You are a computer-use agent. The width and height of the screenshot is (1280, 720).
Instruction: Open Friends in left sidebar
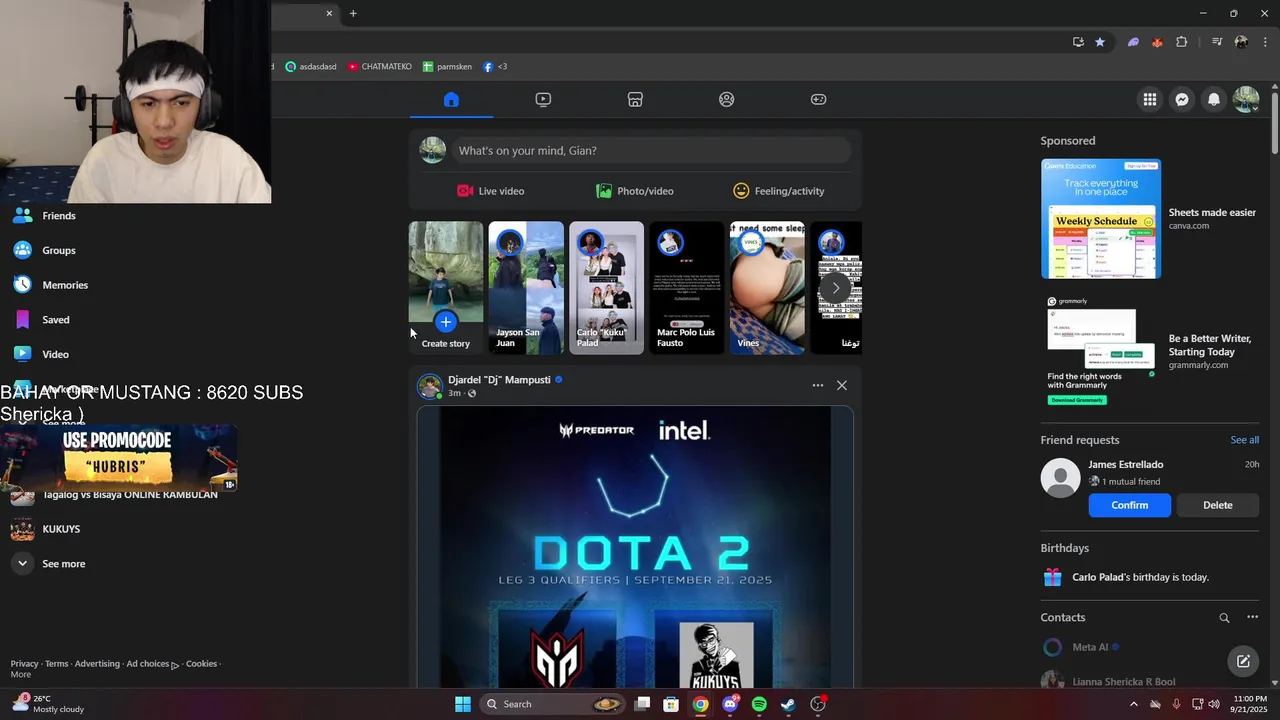(59, 216)
